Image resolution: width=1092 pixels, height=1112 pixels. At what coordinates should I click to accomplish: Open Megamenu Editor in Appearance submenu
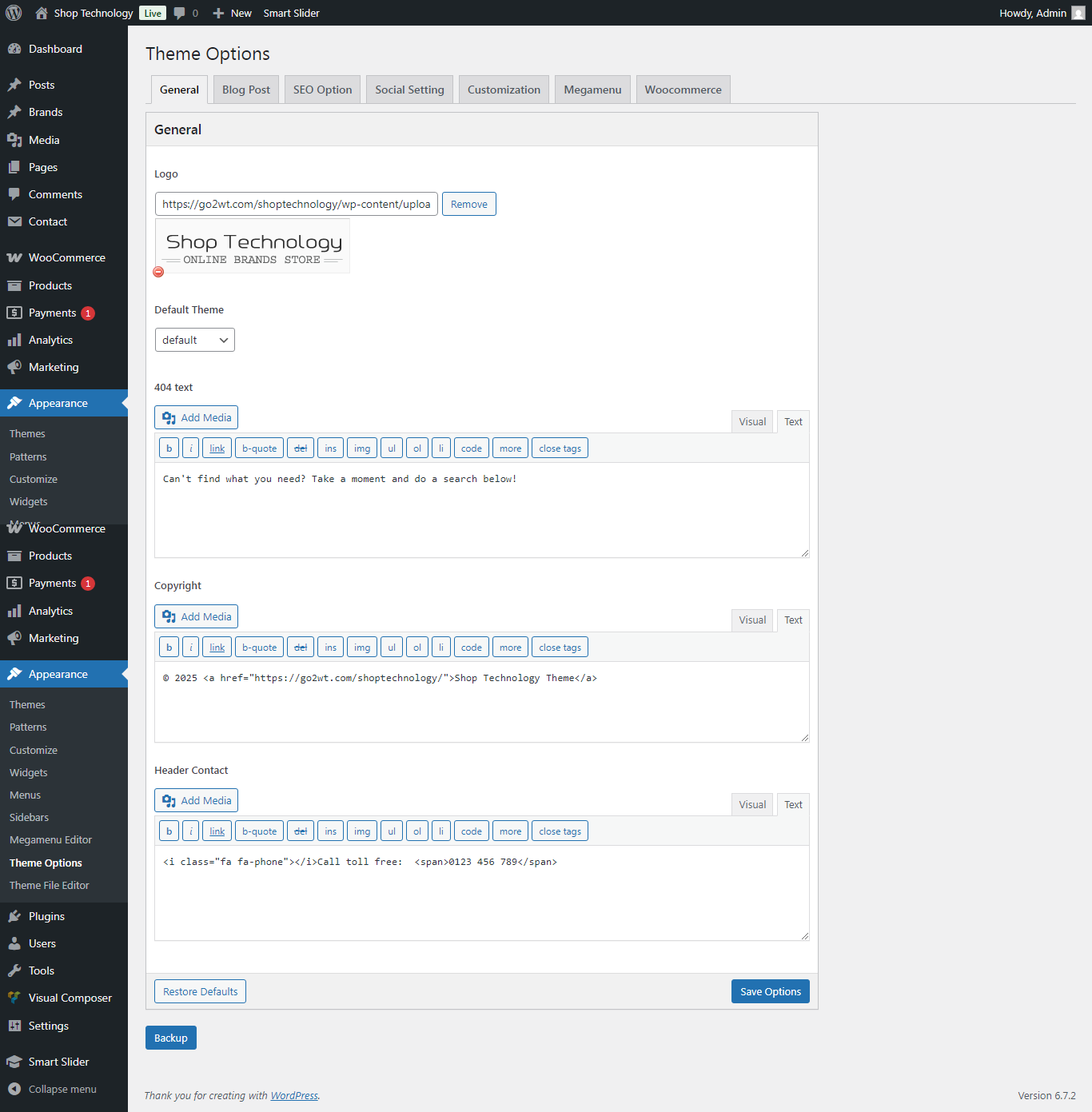pos(50,839)
